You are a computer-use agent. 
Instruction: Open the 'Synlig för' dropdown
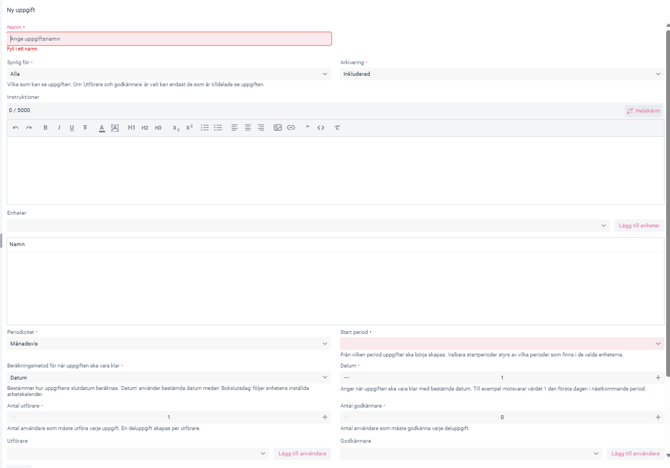[168, 74]
